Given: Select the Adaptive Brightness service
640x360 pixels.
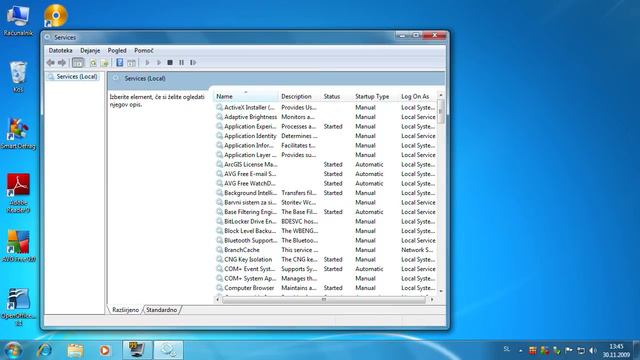Looking at the screenshot, I should tap(325, 117).
